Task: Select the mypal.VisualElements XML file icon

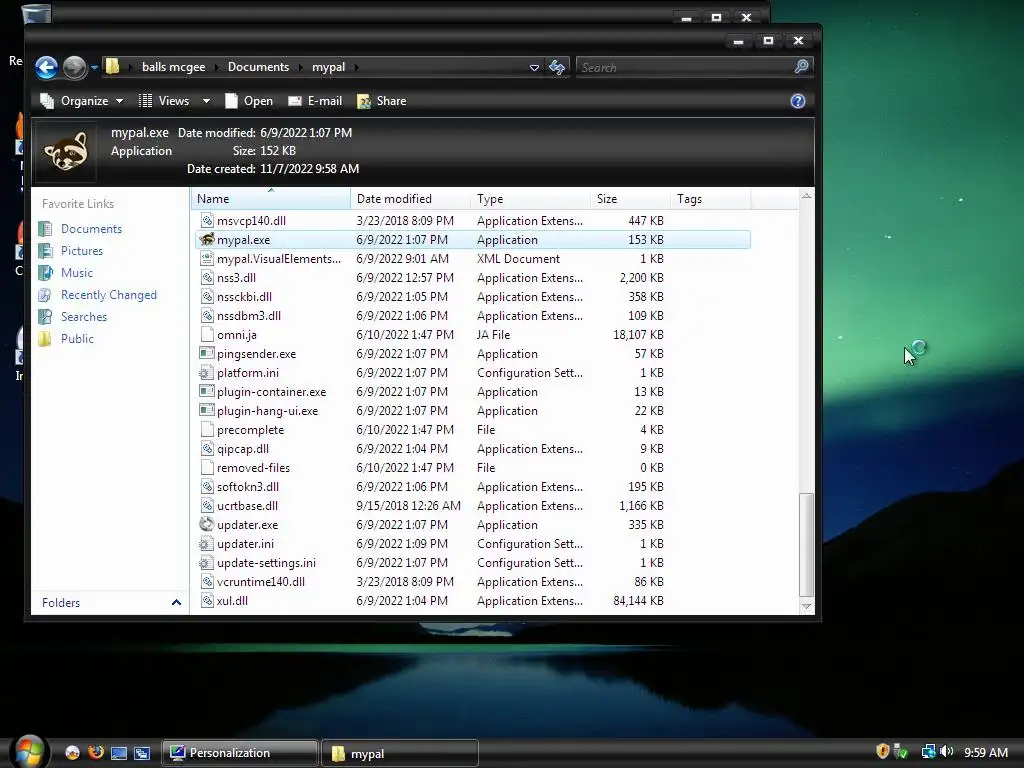Action: [x=206, y=259]
